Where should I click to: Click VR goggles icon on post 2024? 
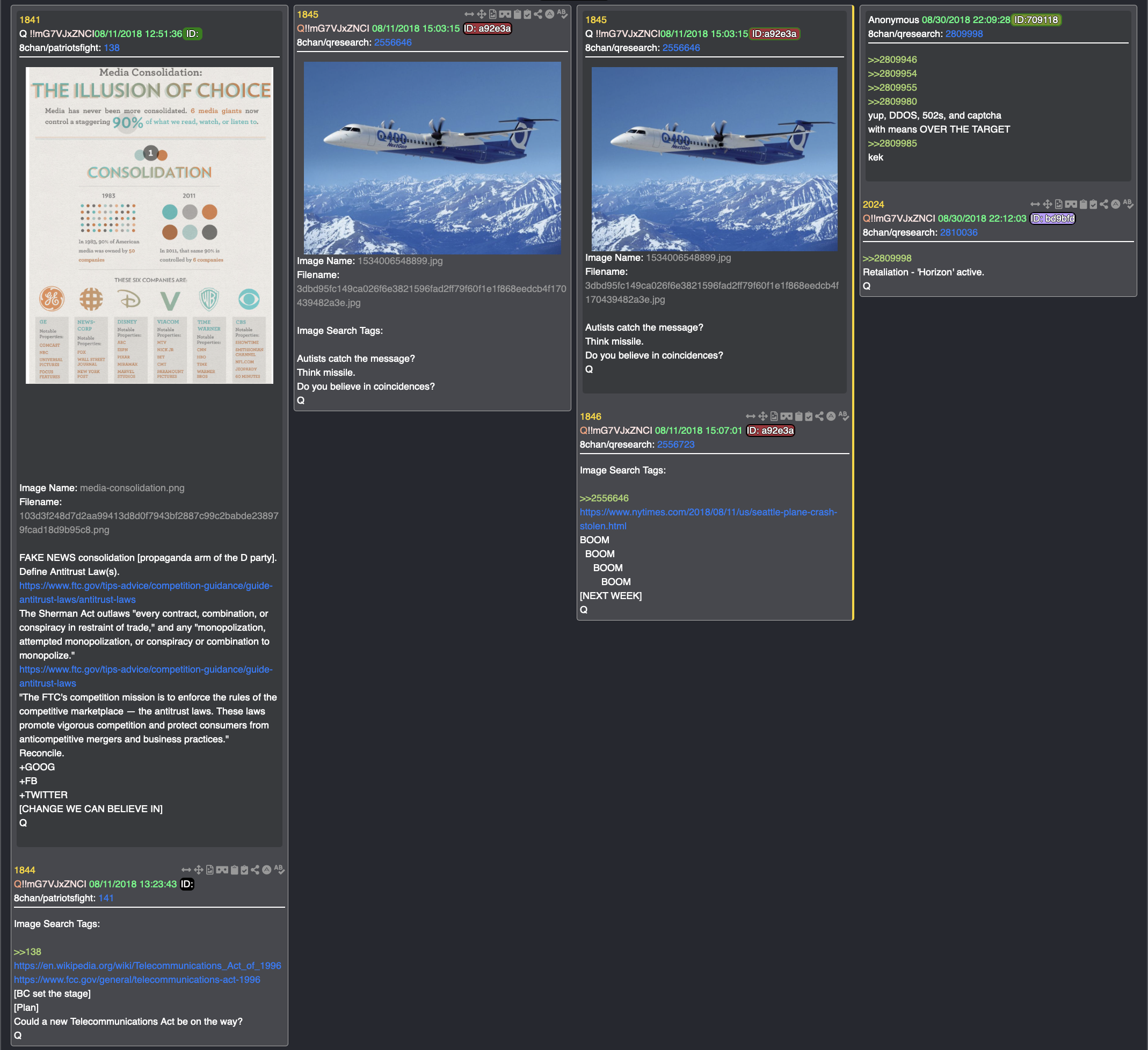1071,204
